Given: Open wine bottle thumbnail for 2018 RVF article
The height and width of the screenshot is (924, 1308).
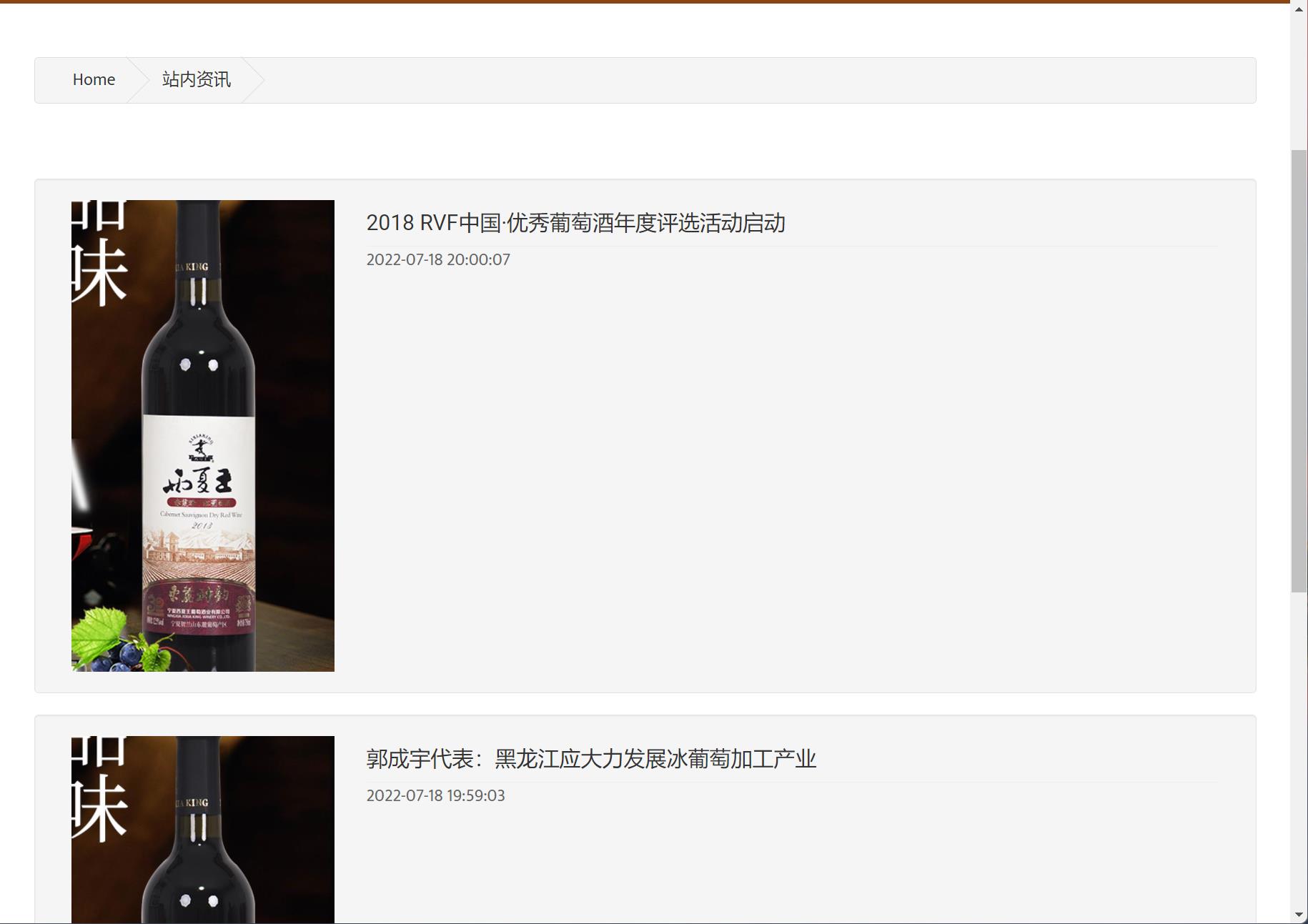Looking at the screenshot, I should [203, 436].
